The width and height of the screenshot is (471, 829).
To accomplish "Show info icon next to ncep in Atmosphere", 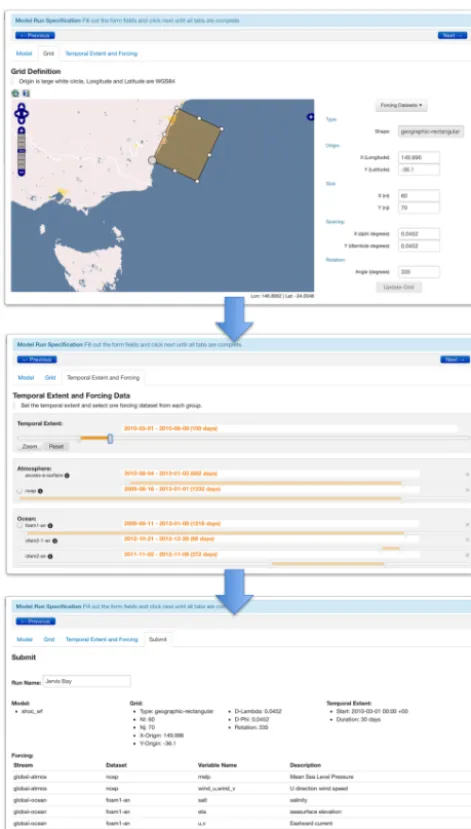I will click(40, 491).
